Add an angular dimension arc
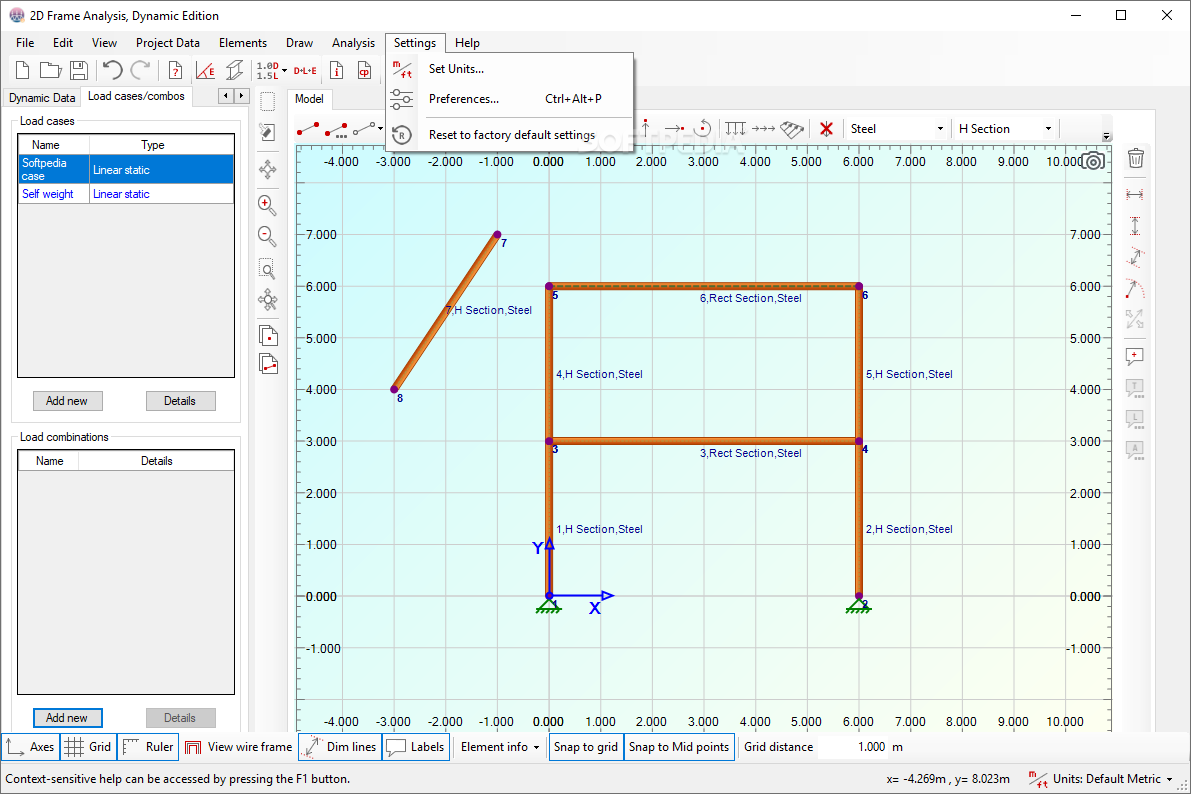 pyautogui.click(x=1135, y=289)
